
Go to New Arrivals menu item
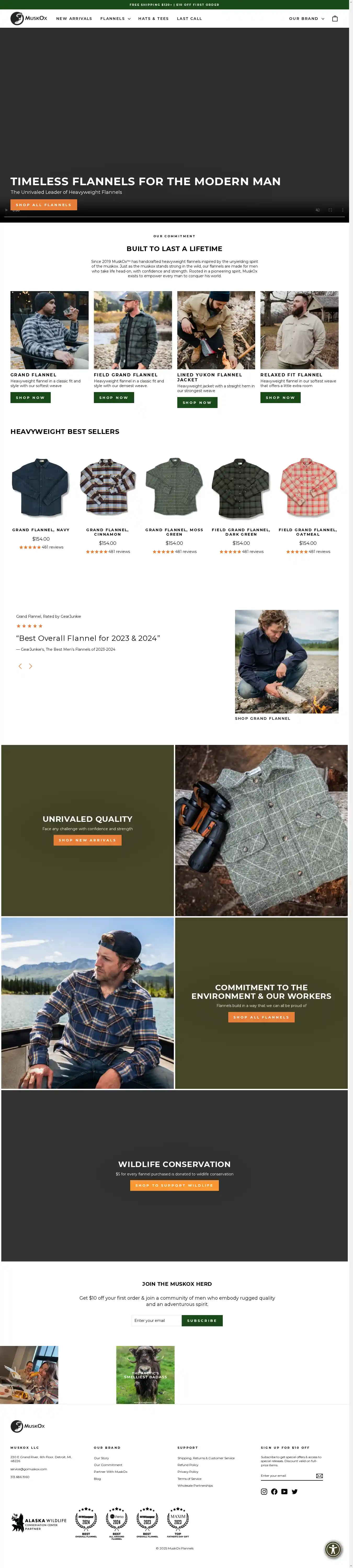coord(74,19)
